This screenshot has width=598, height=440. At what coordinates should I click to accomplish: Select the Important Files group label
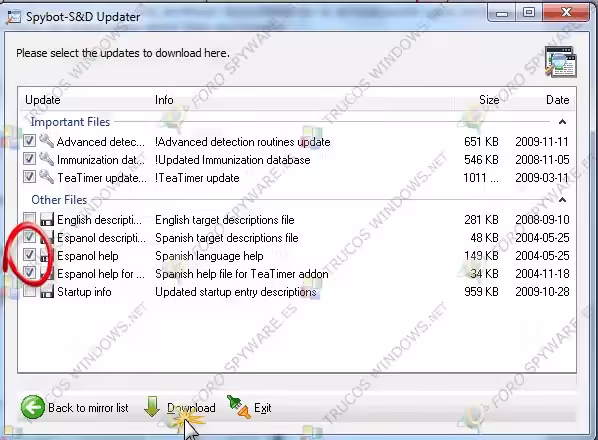point(70,122)
